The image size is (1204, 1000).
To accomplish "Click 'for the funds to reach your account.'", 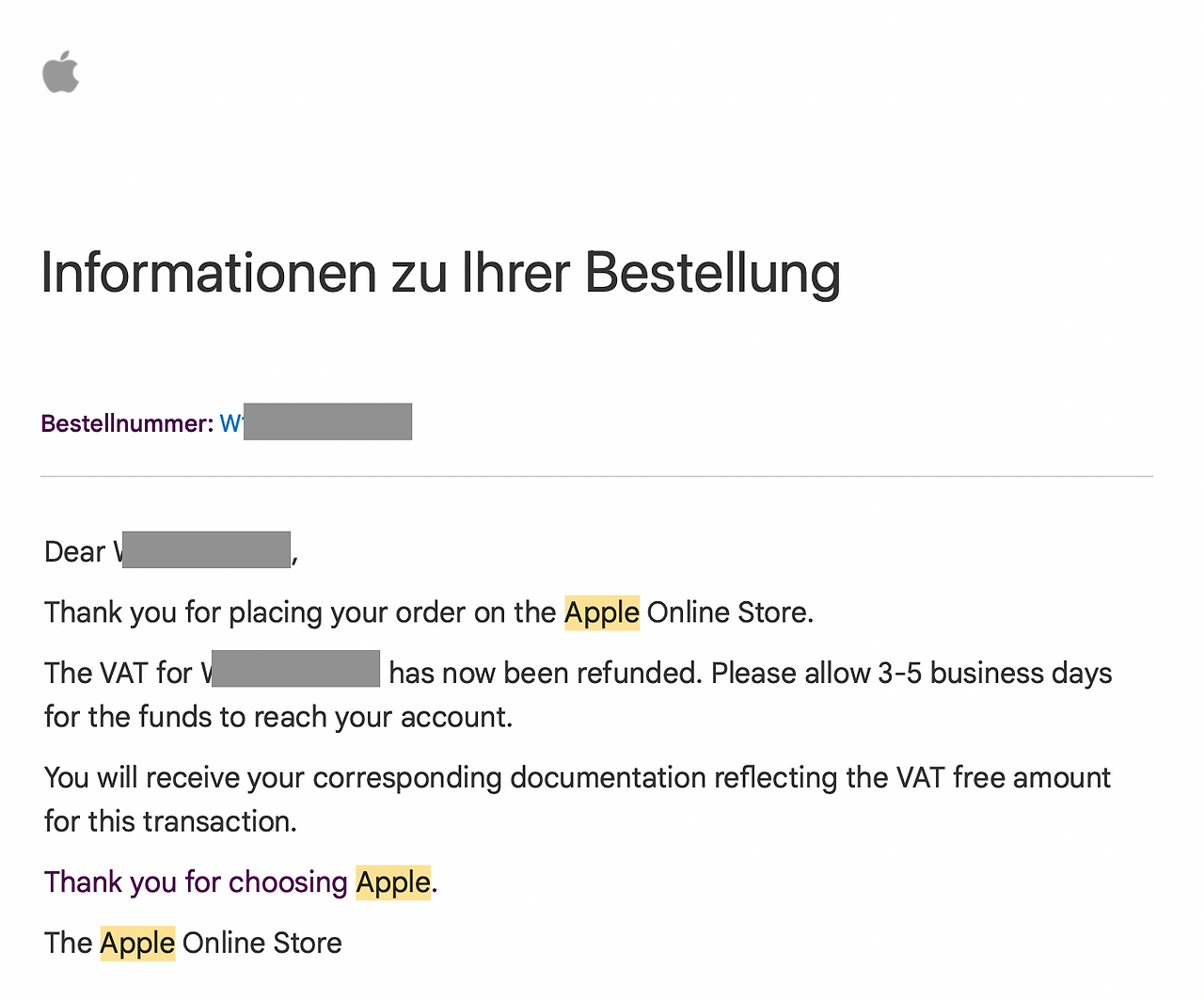I will tap(278, 717).
